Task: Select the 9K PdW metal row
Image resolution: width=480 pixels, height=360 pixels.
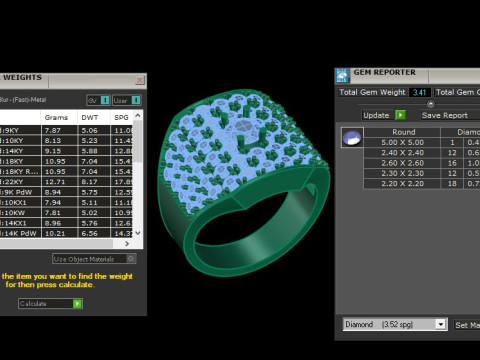Action: [x=67, y=192]
